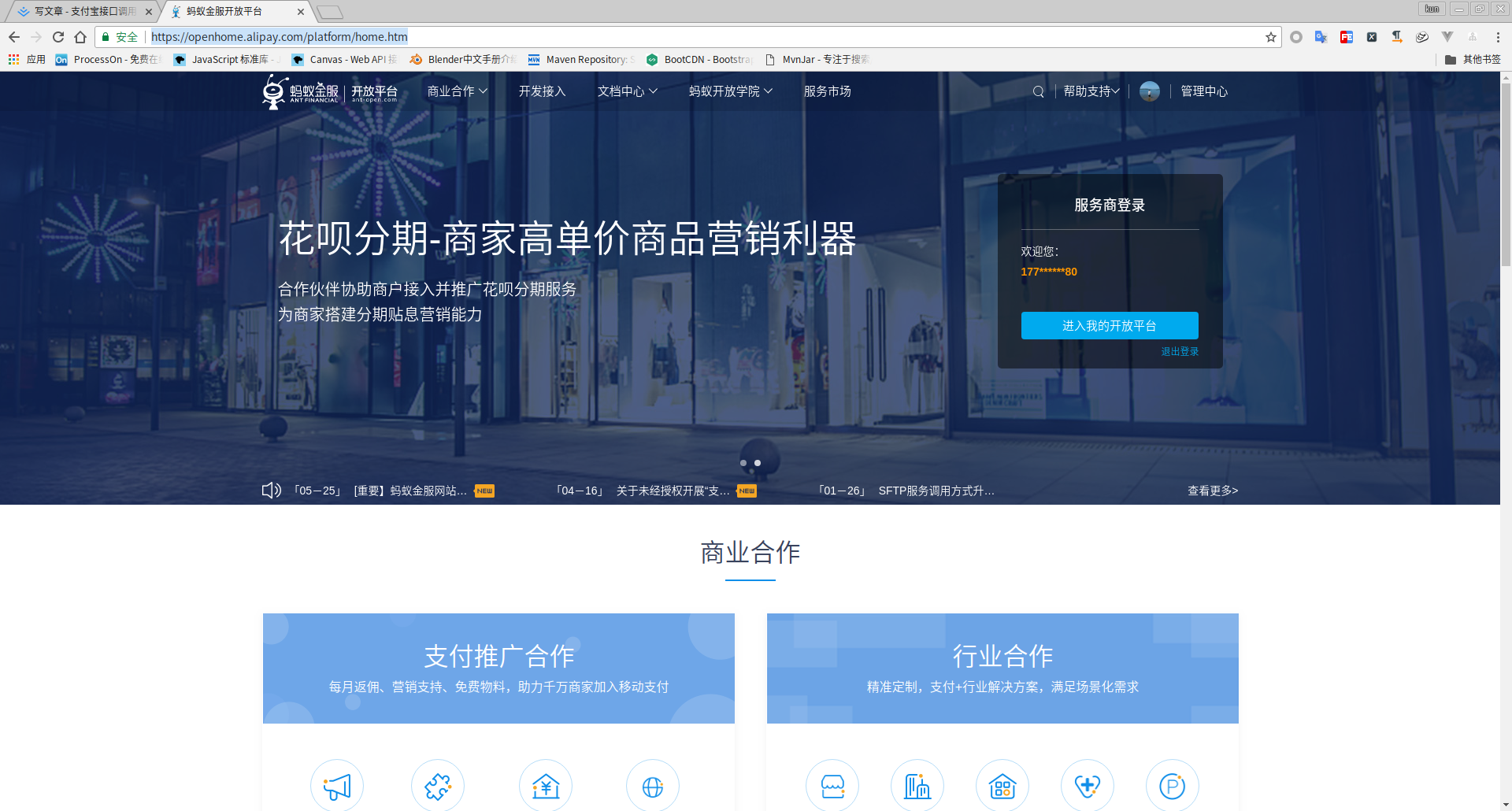This screenshot has width=1512, height=811.
Task: Click the storefront icon under 行业合作
Action: (832, 786)
